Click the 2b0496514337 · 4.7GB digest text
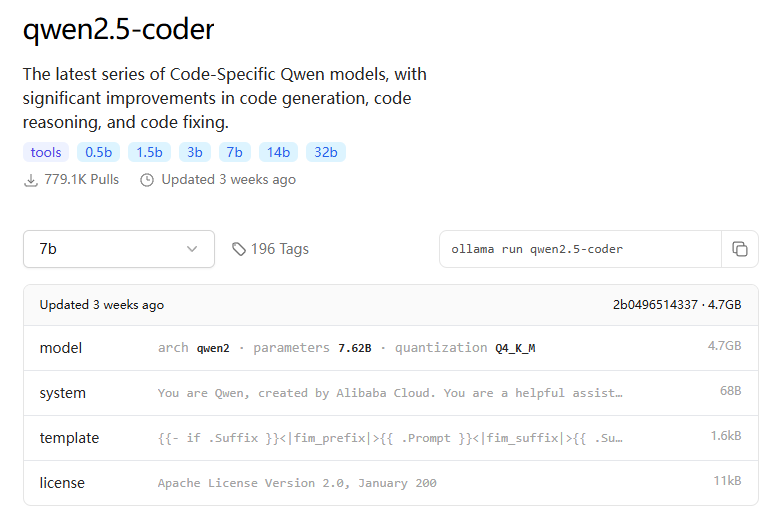The height and width of the screenshot is (516, 784). pos(677,305)
